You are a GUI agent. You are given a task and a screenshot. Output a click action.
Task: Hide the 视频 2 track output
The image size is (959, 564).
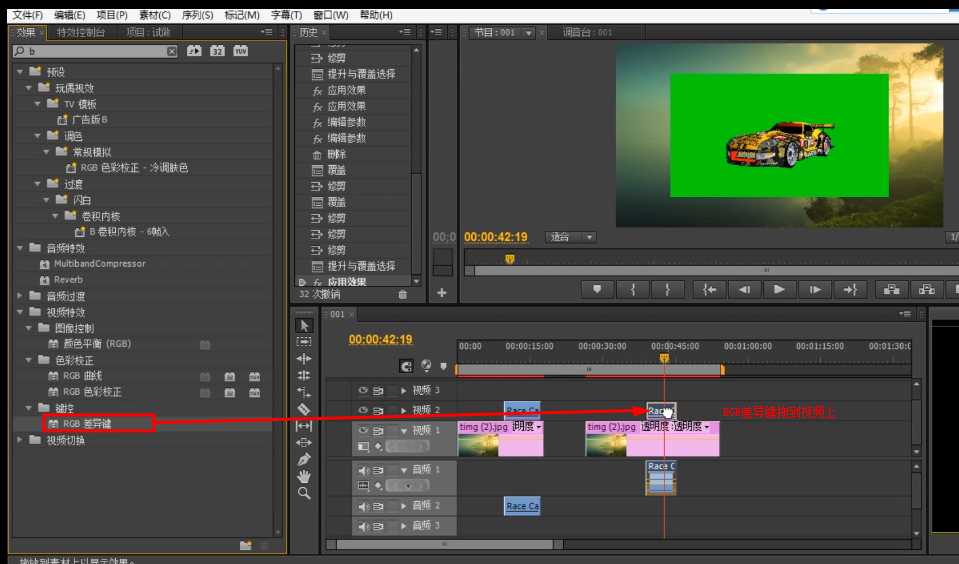pos(364,410)
